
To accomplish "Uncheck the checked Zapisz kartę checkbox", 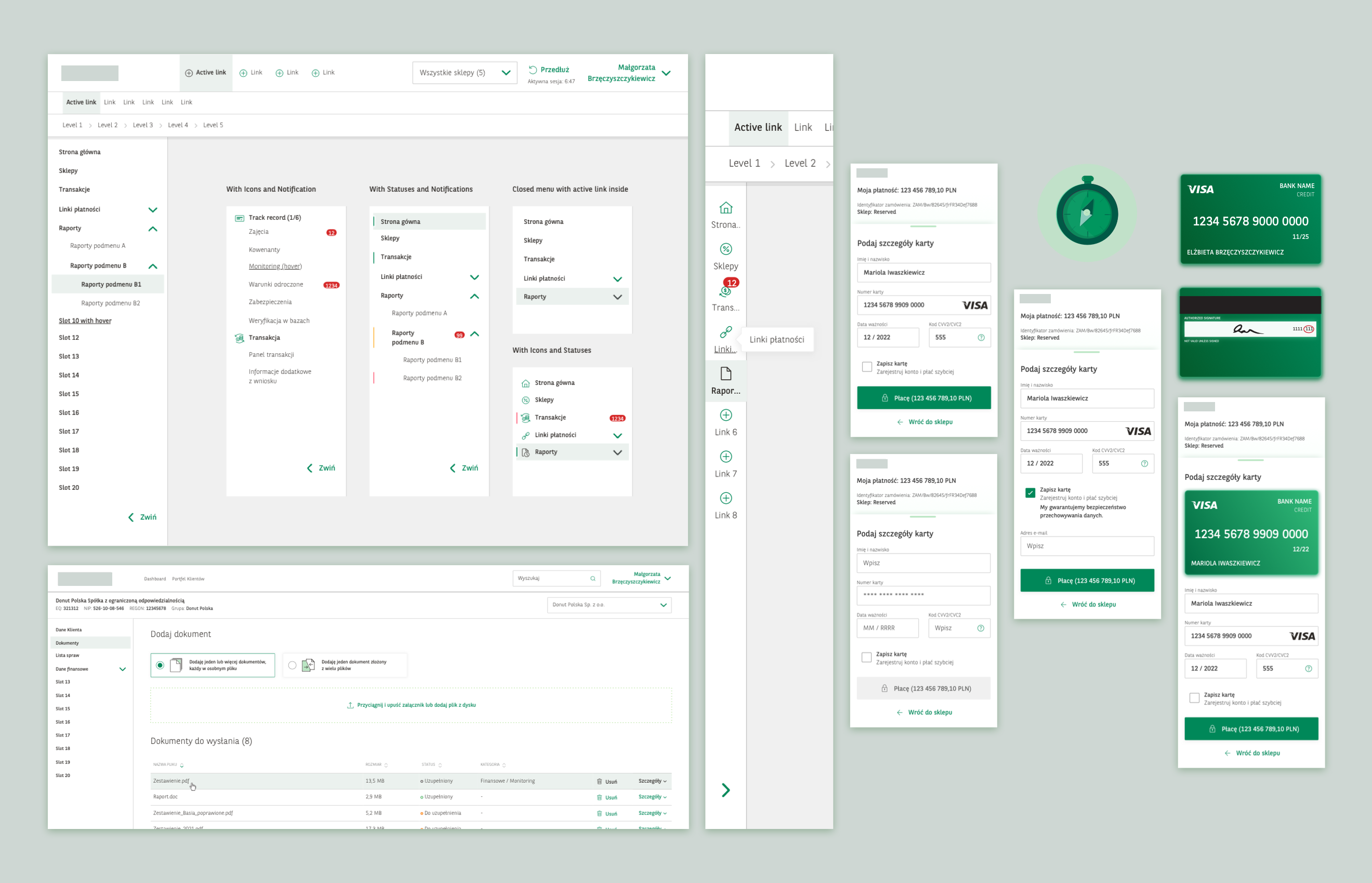I will 1030,492.
